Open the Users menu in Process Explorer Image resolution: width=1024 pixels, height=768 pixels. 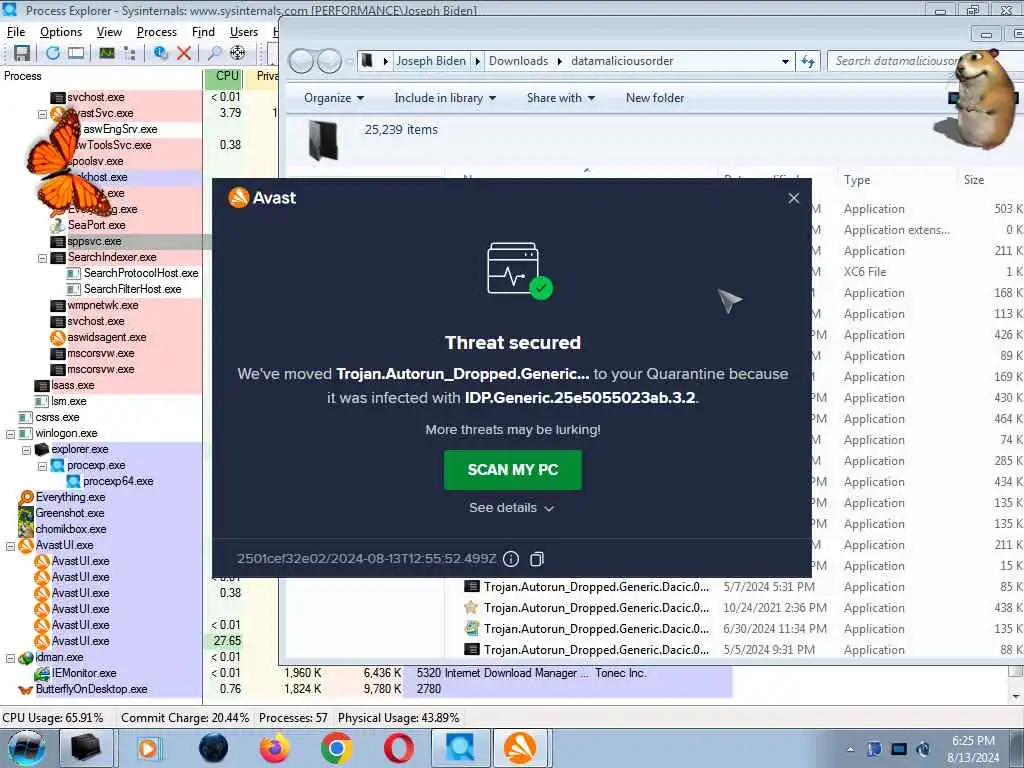pos(244,32)
